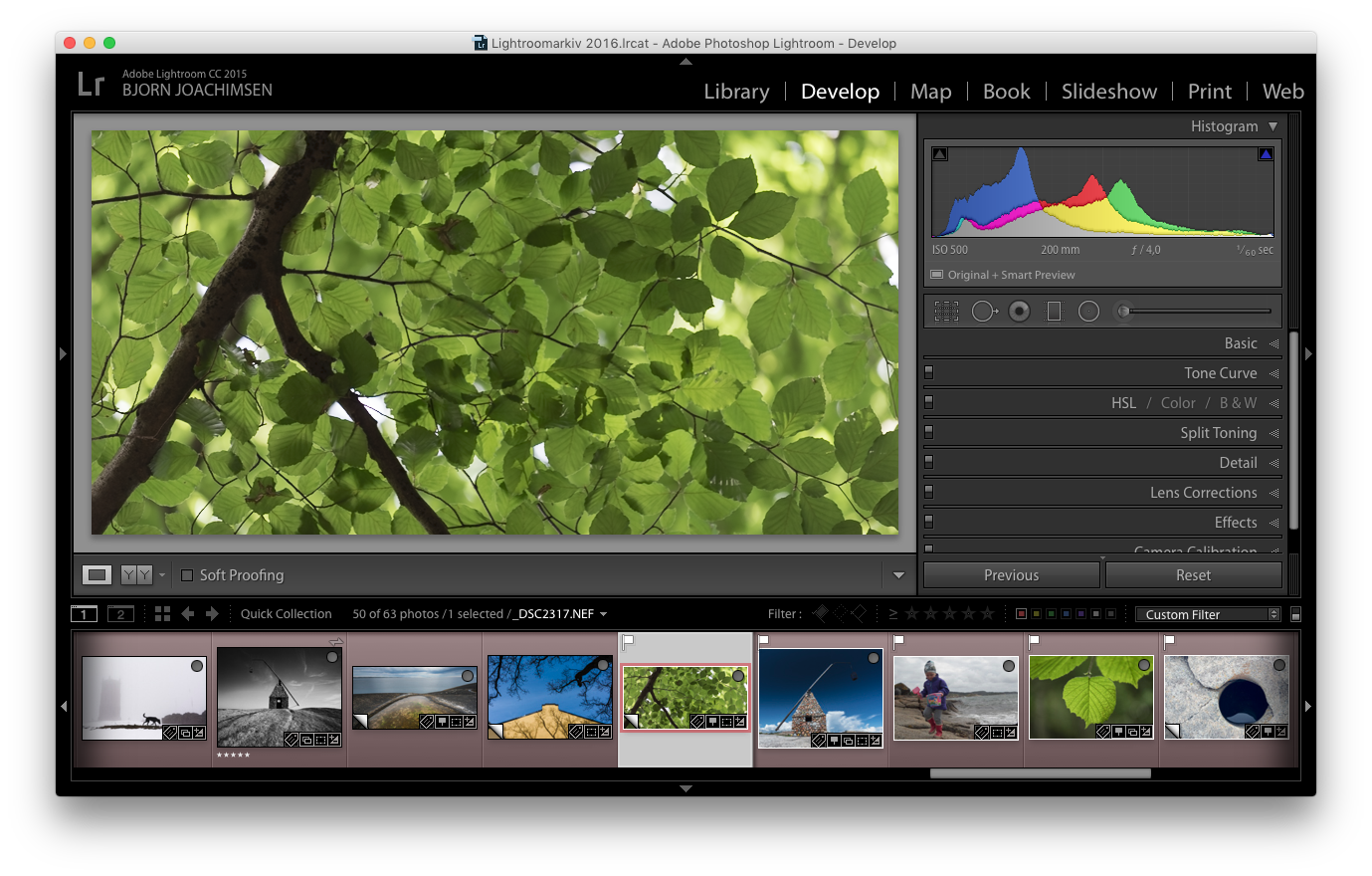Filter photos by red color label
Image resolution: width=1372 pixels, height=876 pixels.
(x=1021, y=614)
